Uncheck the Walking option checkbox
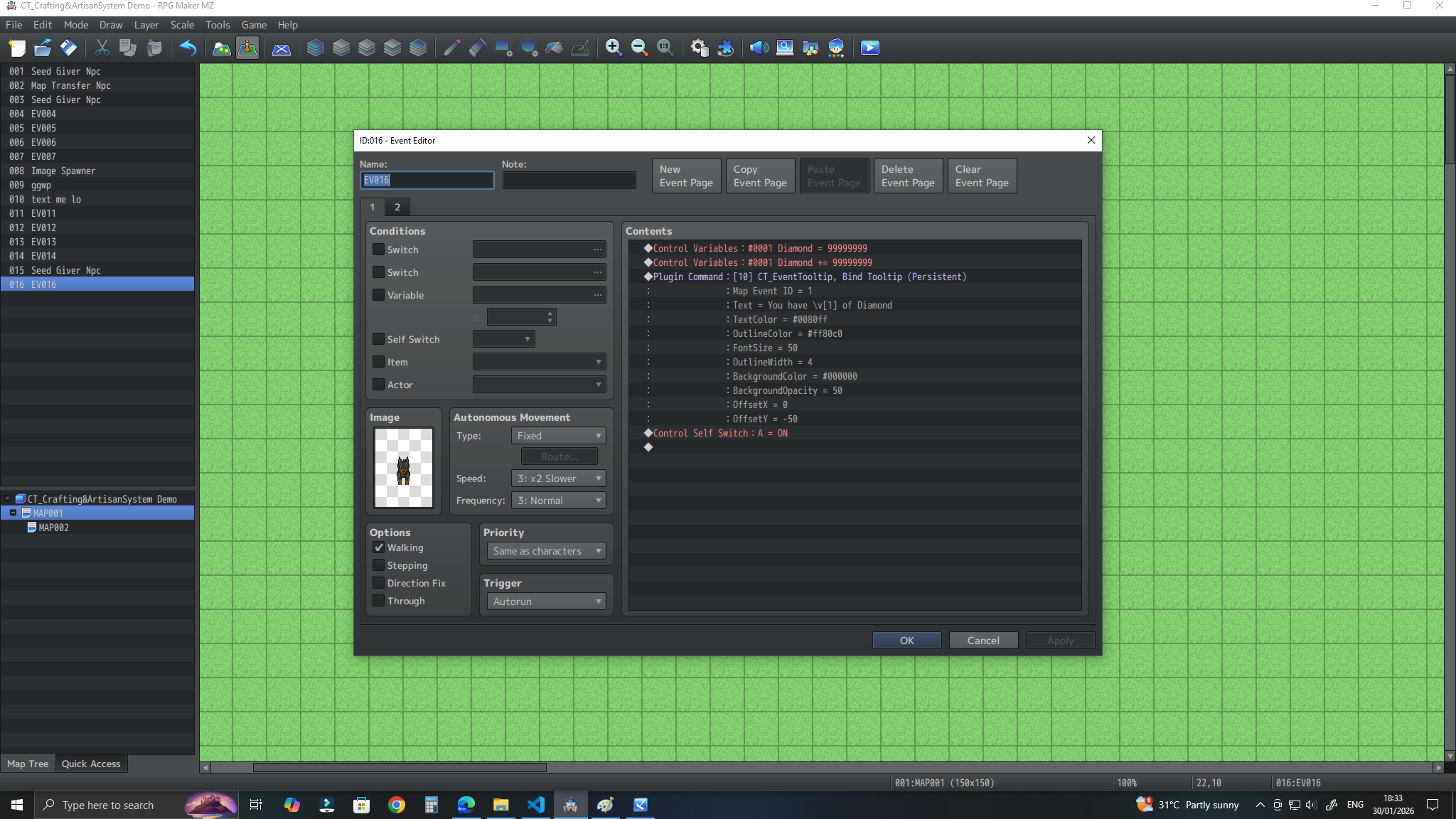The width and height of the screenshot is (1456, 819). (379, 547)
